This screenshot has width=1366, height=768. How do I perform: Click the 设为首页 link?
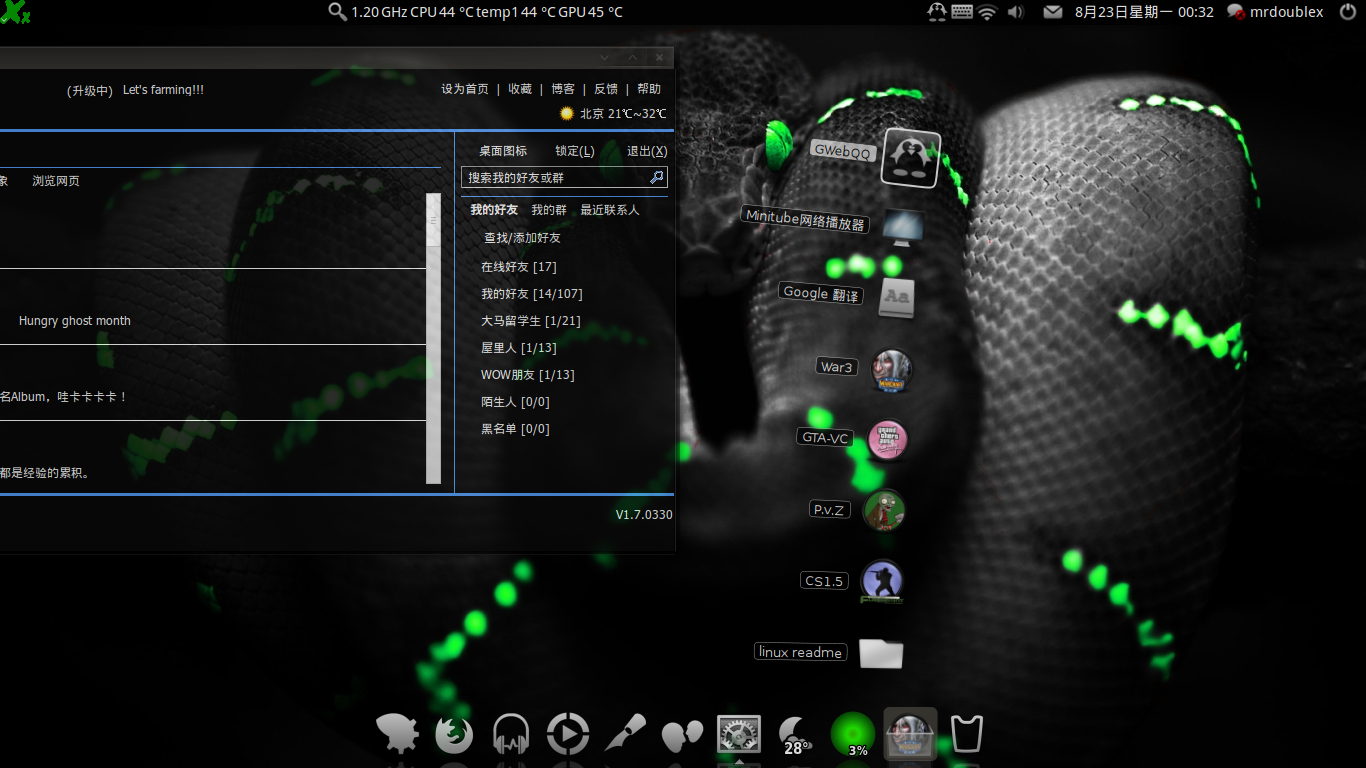(x=465, y=89)
